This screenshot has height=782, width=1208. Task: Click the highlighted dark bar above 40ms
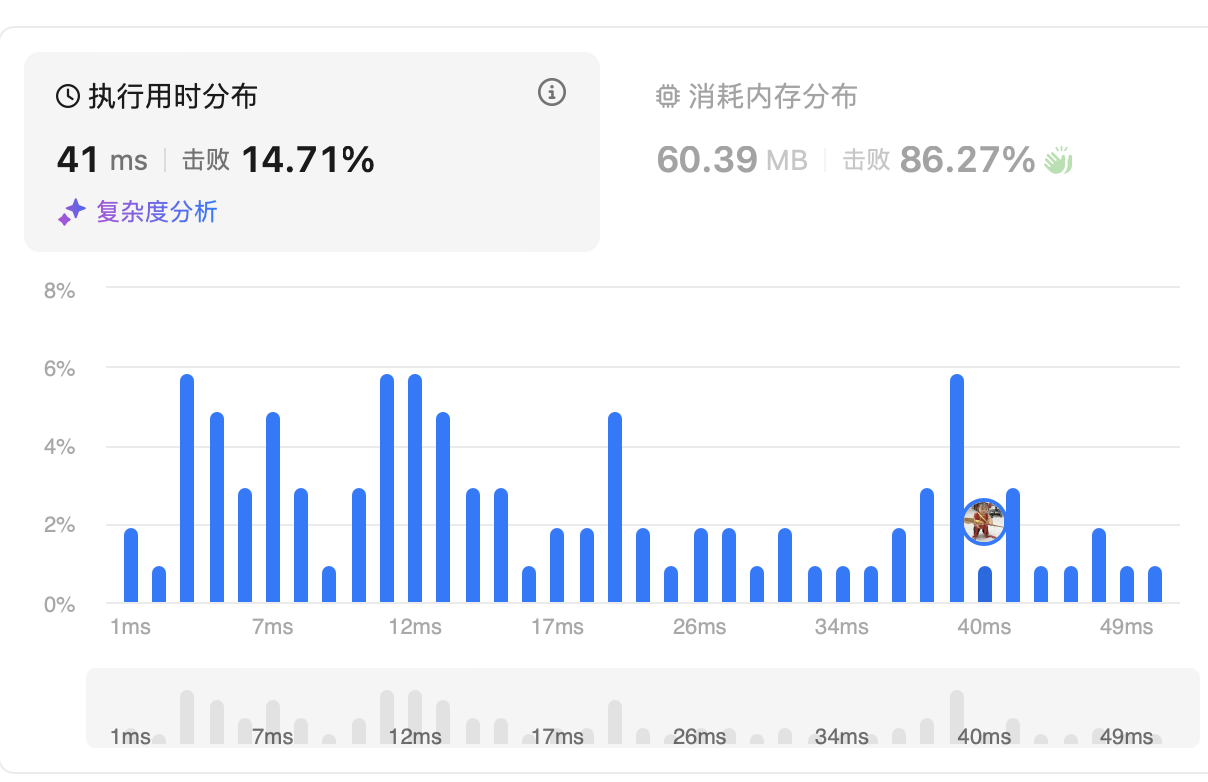[985, 584]
